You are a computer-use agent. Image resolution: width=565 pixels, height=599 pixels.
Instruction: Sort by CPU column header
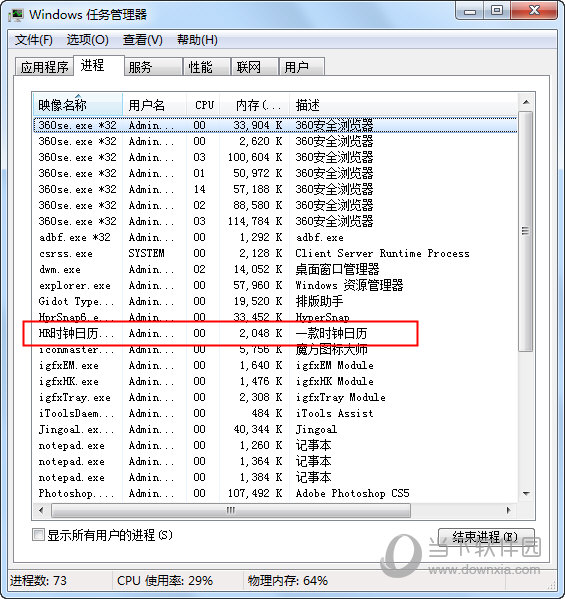(x=203, y=104)
